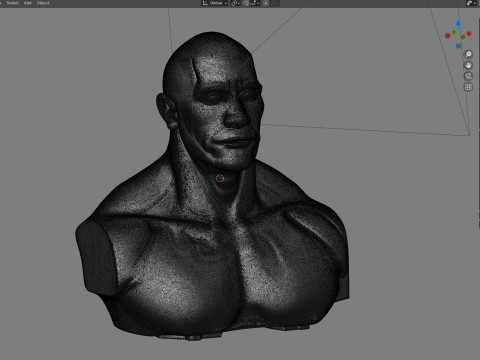Screen dimensions: 480x360
Task: Switch perspective/orthographic with the grid icon
Action: coord(468,87)
